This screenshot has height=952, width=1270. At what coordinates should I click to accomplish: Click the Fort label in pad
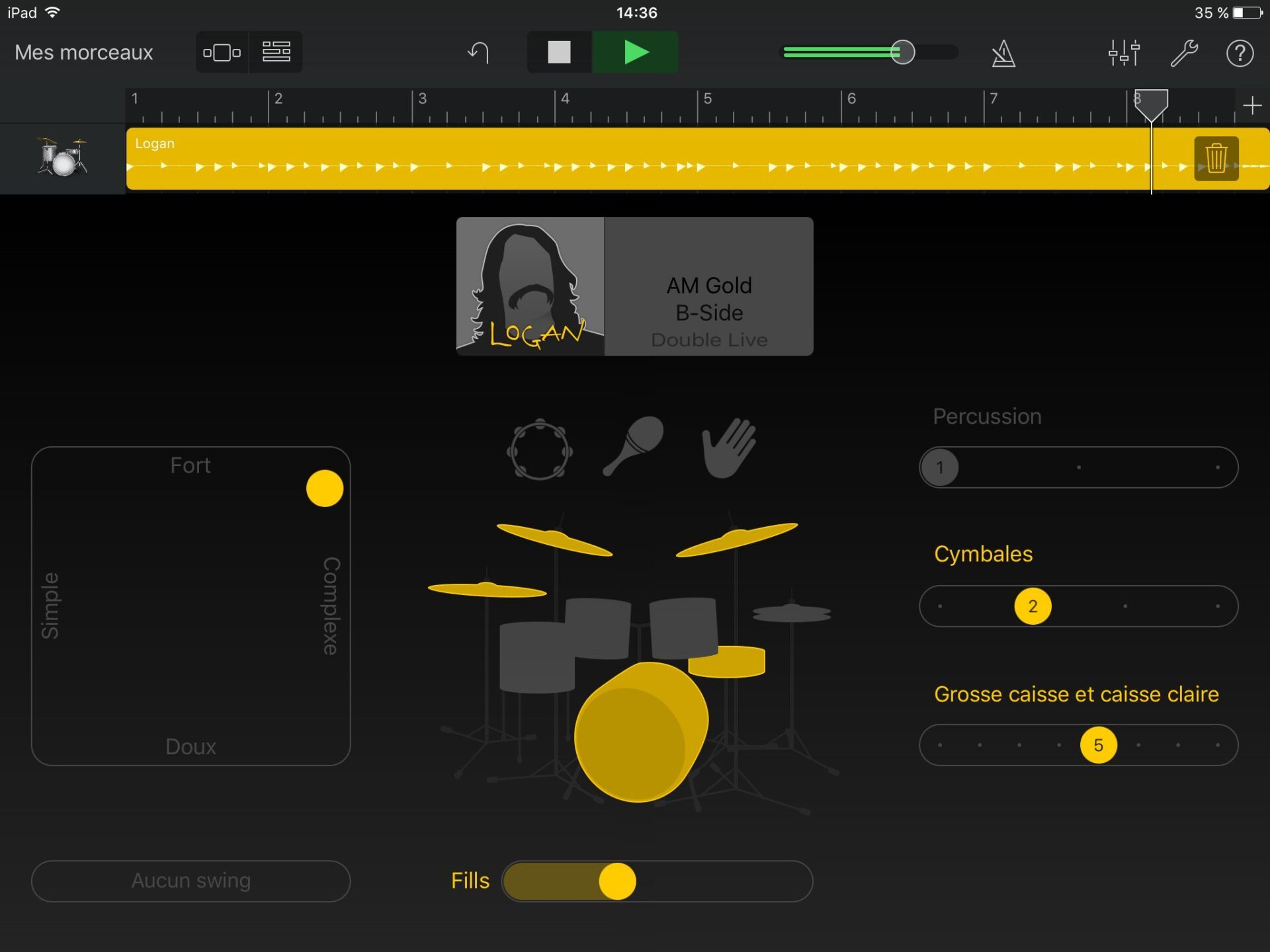190,465
